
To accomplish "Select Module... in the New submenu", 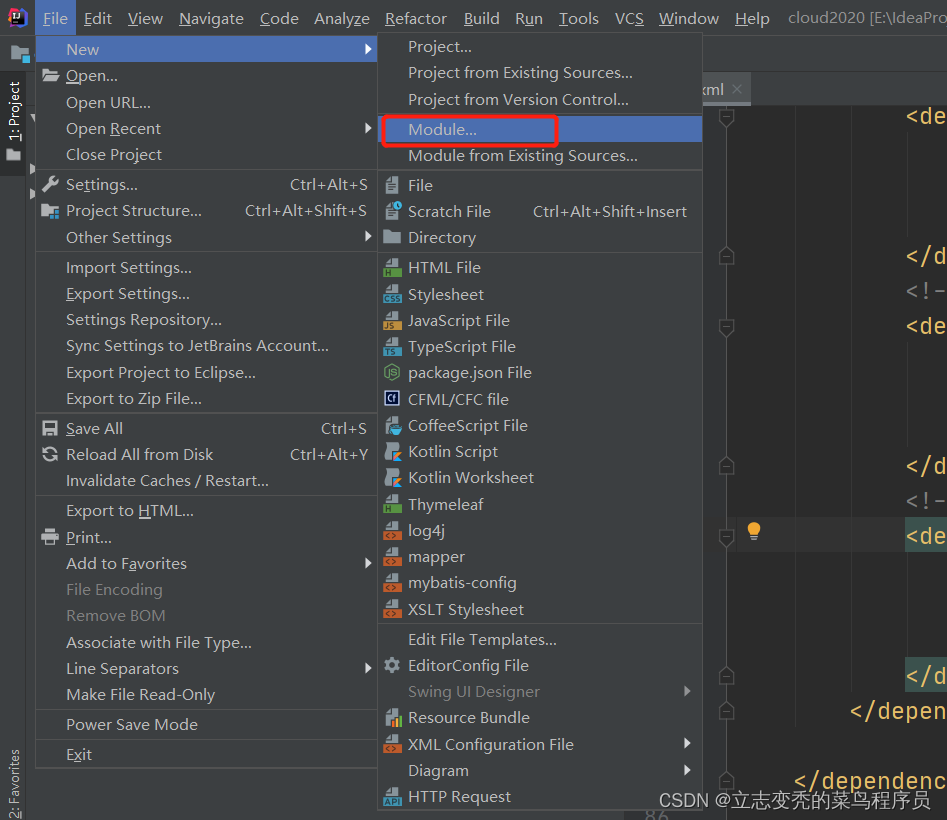I will [540, 129].
